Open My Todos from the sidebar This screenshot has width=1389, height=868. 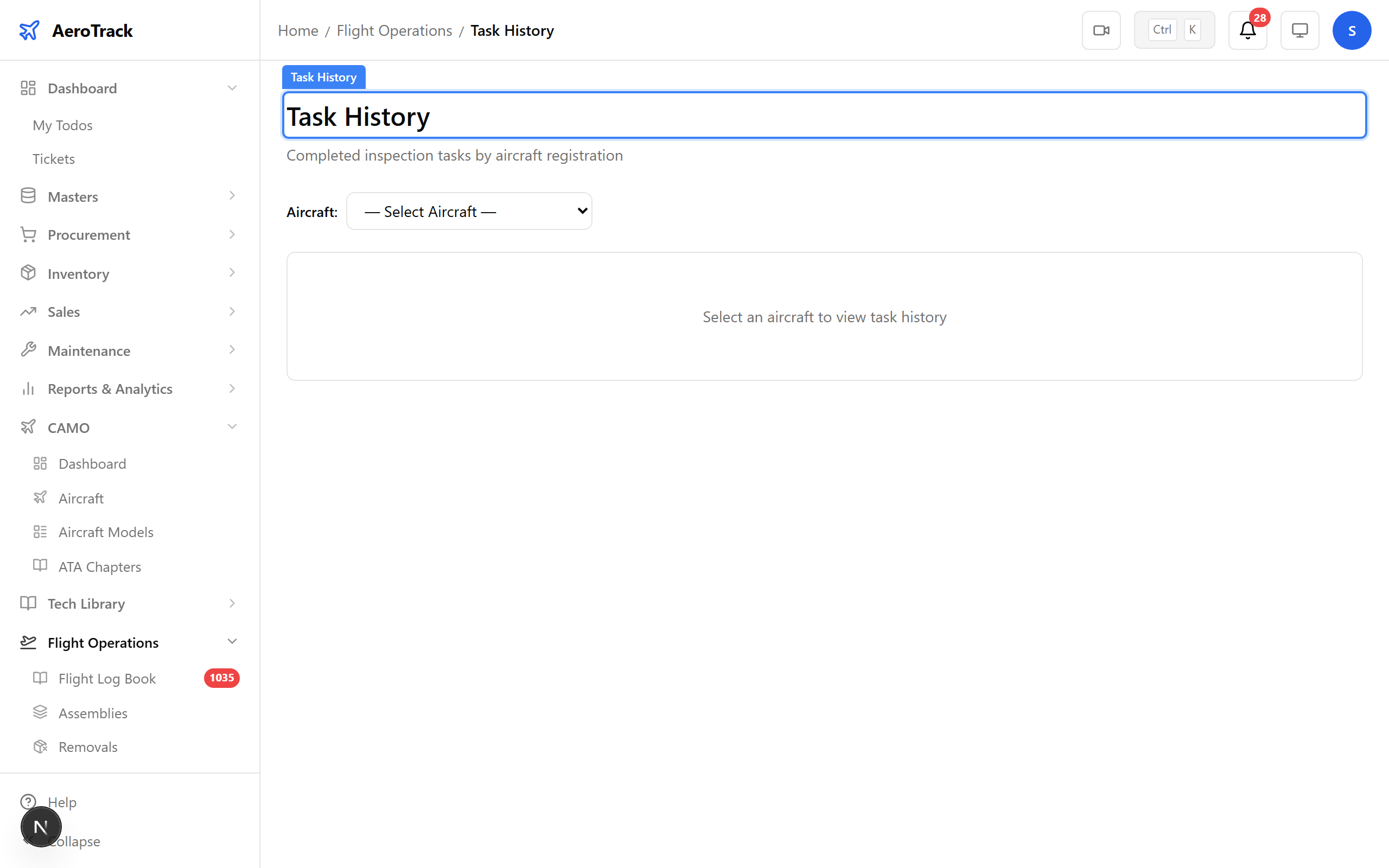62,125
